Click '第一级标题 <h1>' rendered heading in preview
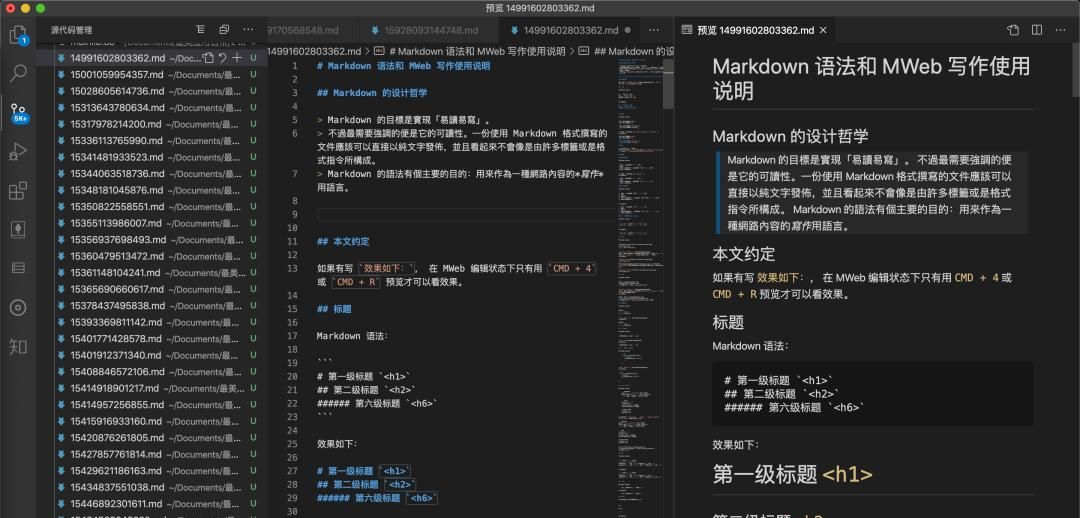This screenshot has width=1080, height=518. tap(793, 475)
